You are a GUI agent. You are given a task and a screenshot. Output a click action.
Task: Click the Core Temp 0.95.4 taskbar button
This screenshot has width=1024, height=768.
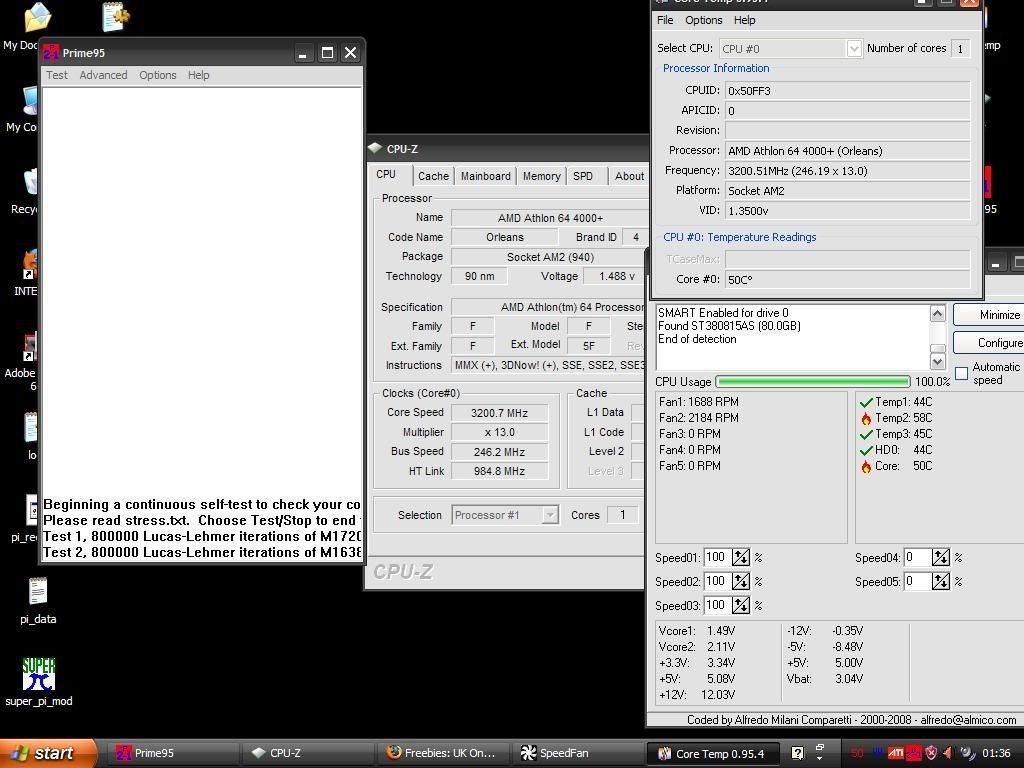tap(714, 753)
